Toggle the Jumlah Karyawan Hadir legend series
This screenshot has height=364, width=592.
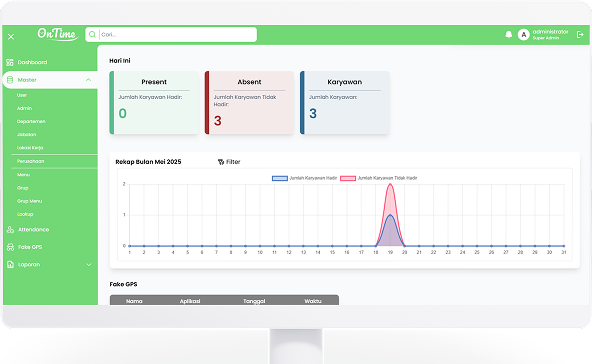click(304, 178)
